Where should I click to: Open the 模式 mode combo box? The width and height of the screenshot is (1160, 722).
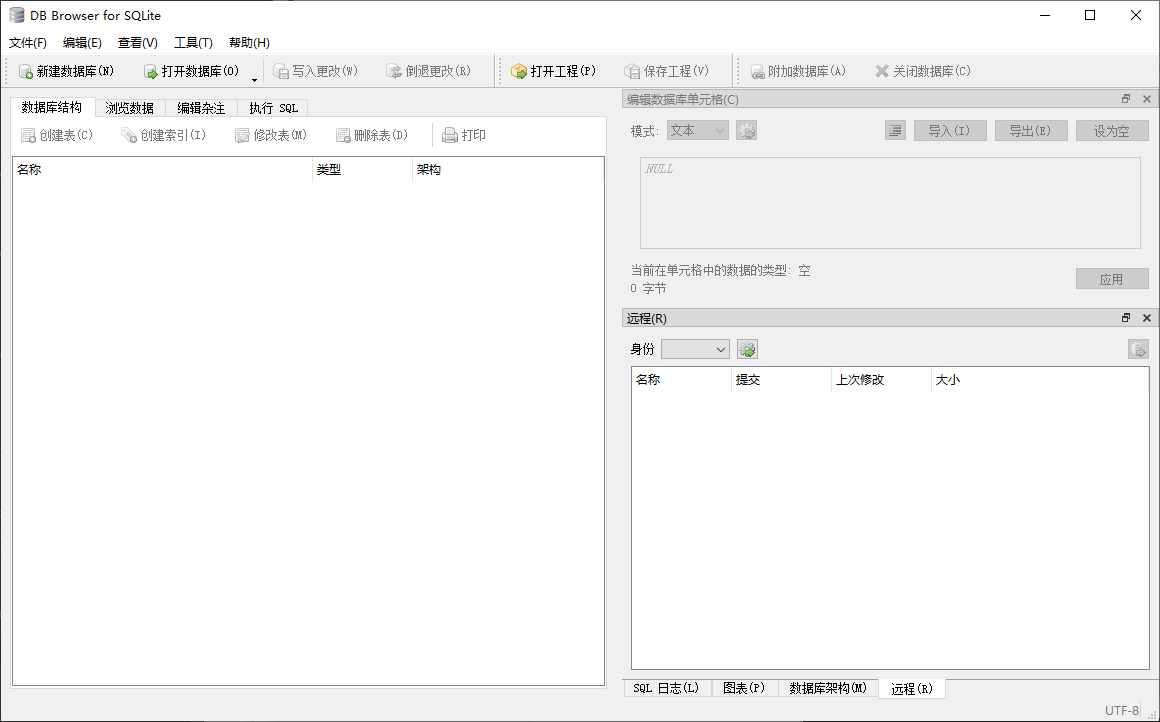(697, 131)
